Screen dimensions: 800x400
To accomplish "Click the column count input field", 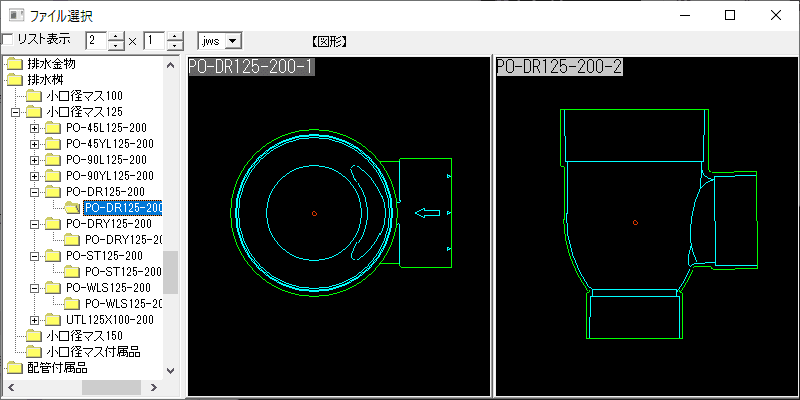I will tap(96, 41).
